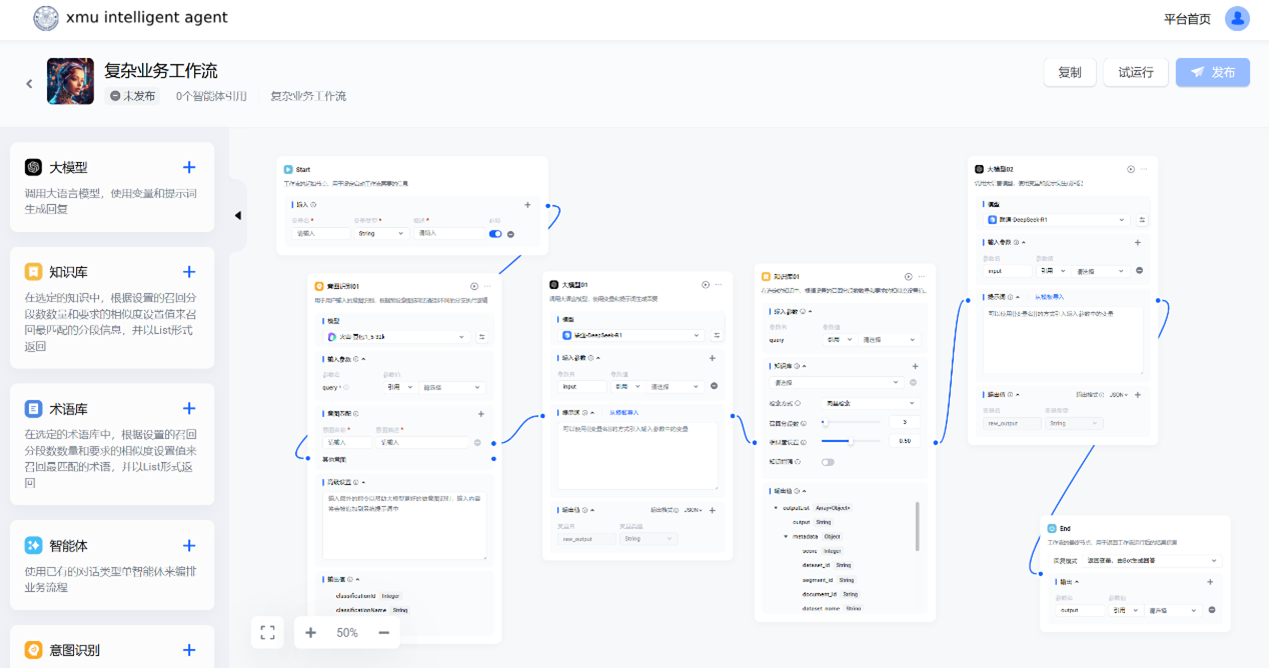Add a 术语库 node to canvas

pos(189,408)
